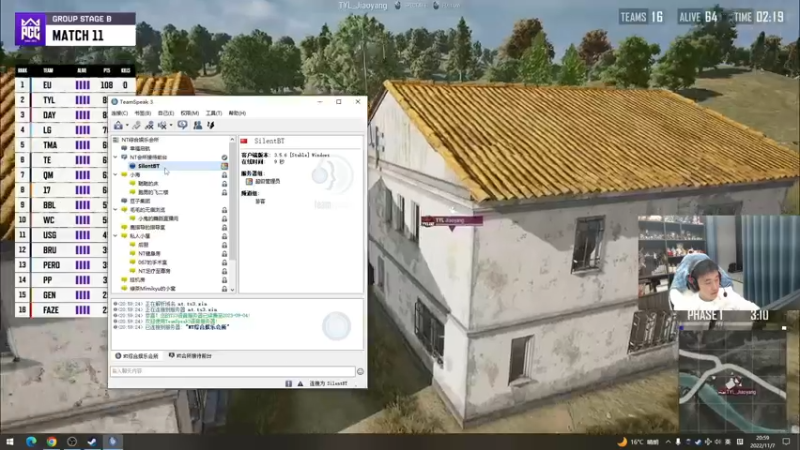
Task: Click the last icon in the TeamSpeak toolbar
Action: pyautogui.click(x=211, y=125)
